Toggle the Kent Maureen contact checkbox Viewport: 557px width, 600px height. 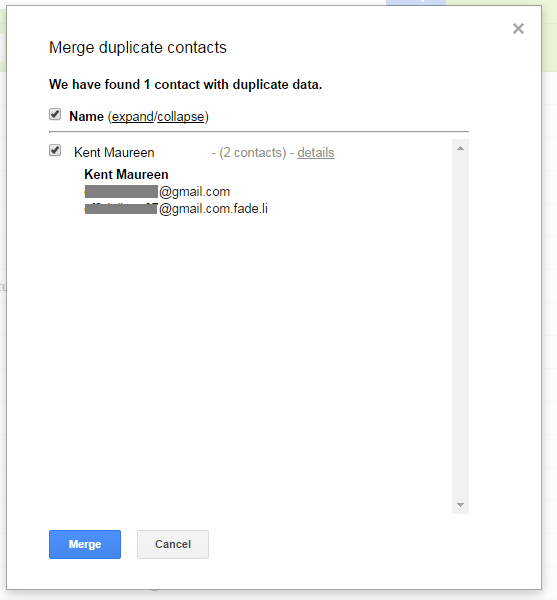click(x=55, y=150)
